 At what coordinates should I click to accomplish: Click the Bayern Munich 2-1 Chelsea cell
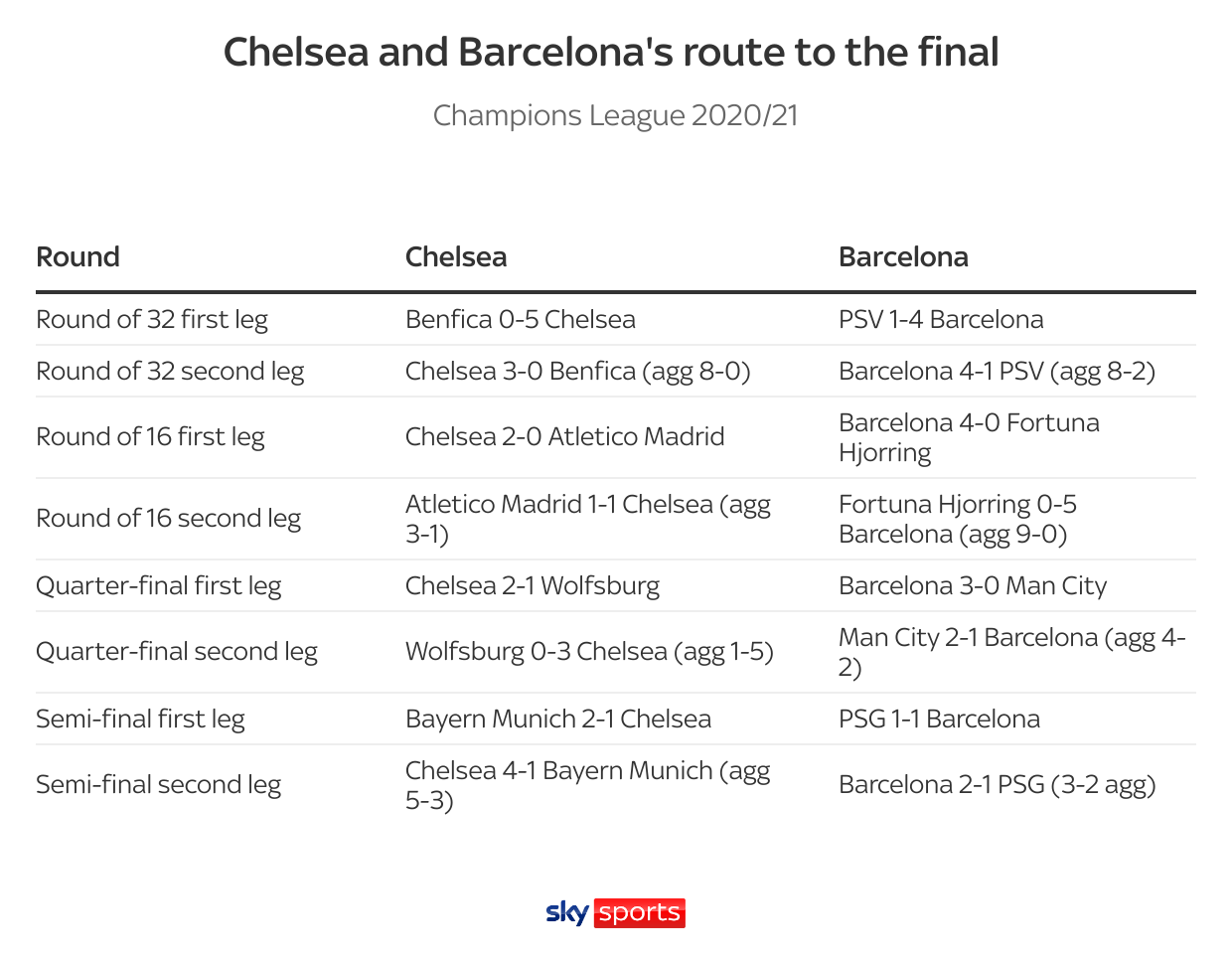[558, 719]
